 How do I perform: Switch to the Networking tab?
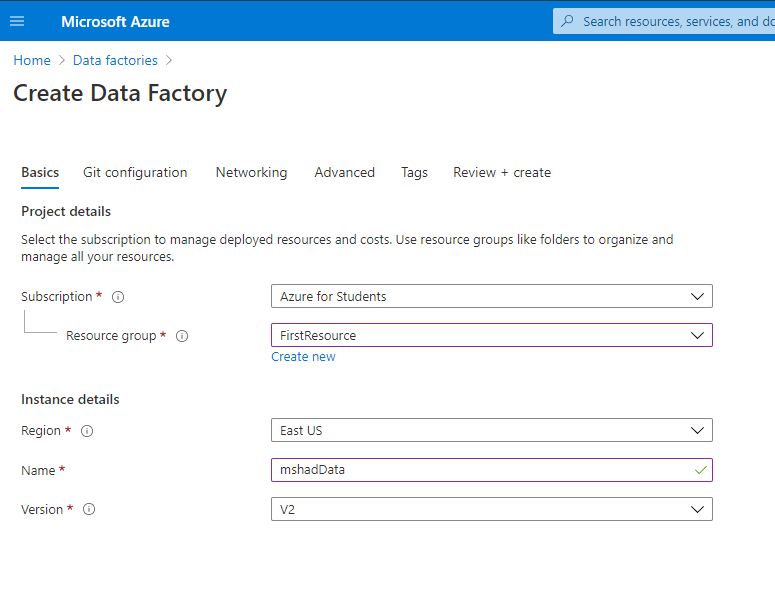tap(251, 172)
